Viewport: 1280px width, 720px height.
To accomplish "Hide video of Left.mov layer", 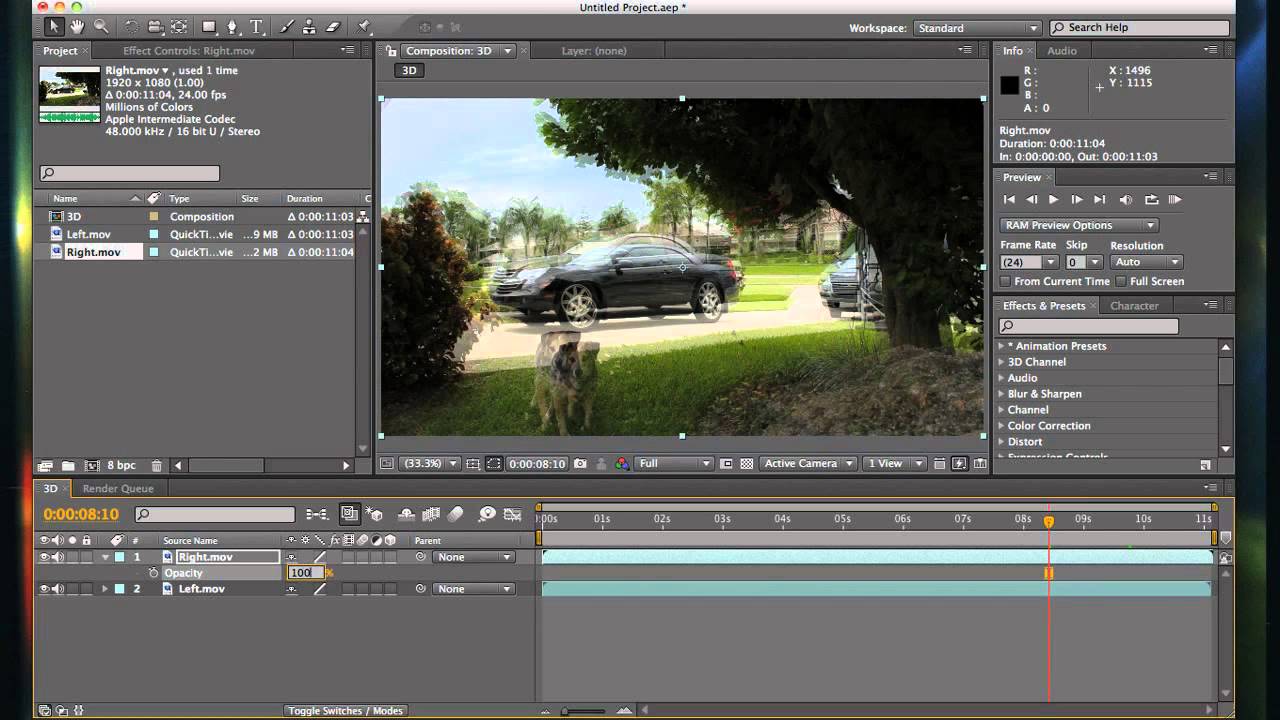I will 44,589.
